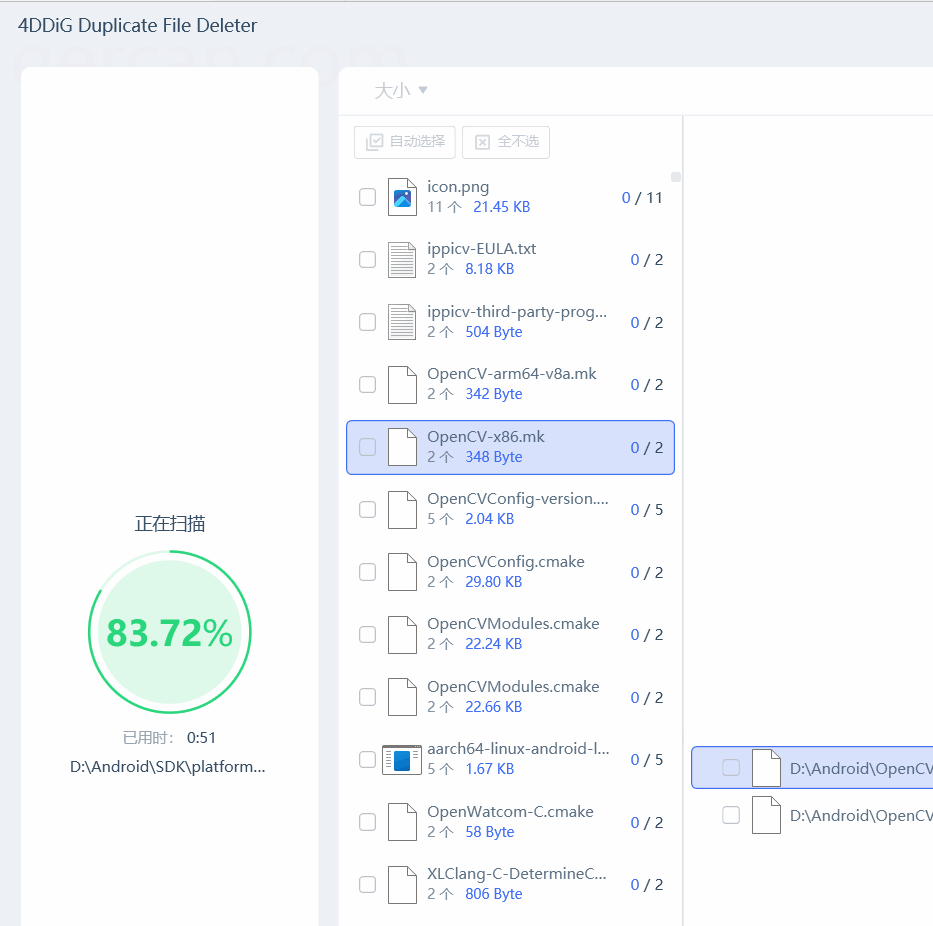Select the OpenCVConfig.cmake file name

coord(506,562)
